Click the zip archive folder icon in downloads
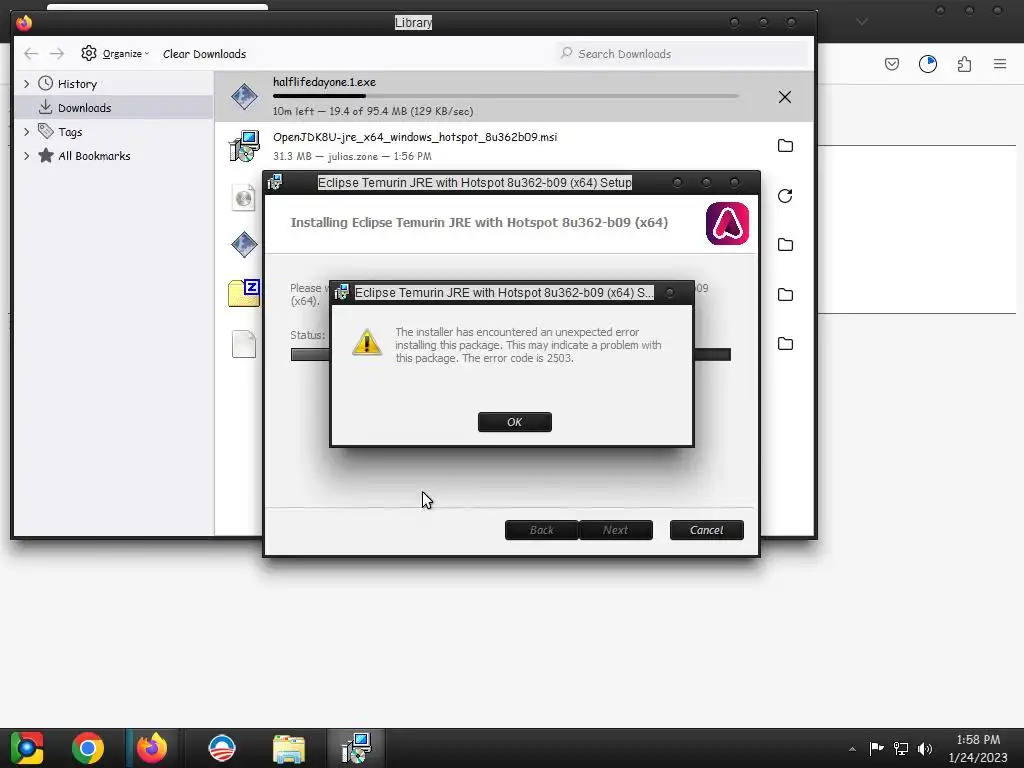The image size is (1024, 768). 244,293
